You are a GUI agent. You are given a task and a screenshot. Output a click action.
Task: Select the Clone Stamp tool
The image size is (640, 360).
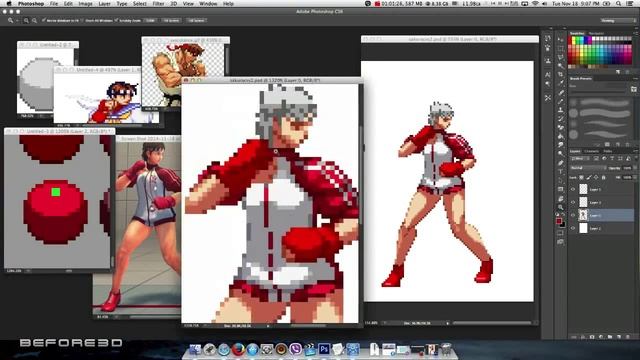click(x=561, y=110)
